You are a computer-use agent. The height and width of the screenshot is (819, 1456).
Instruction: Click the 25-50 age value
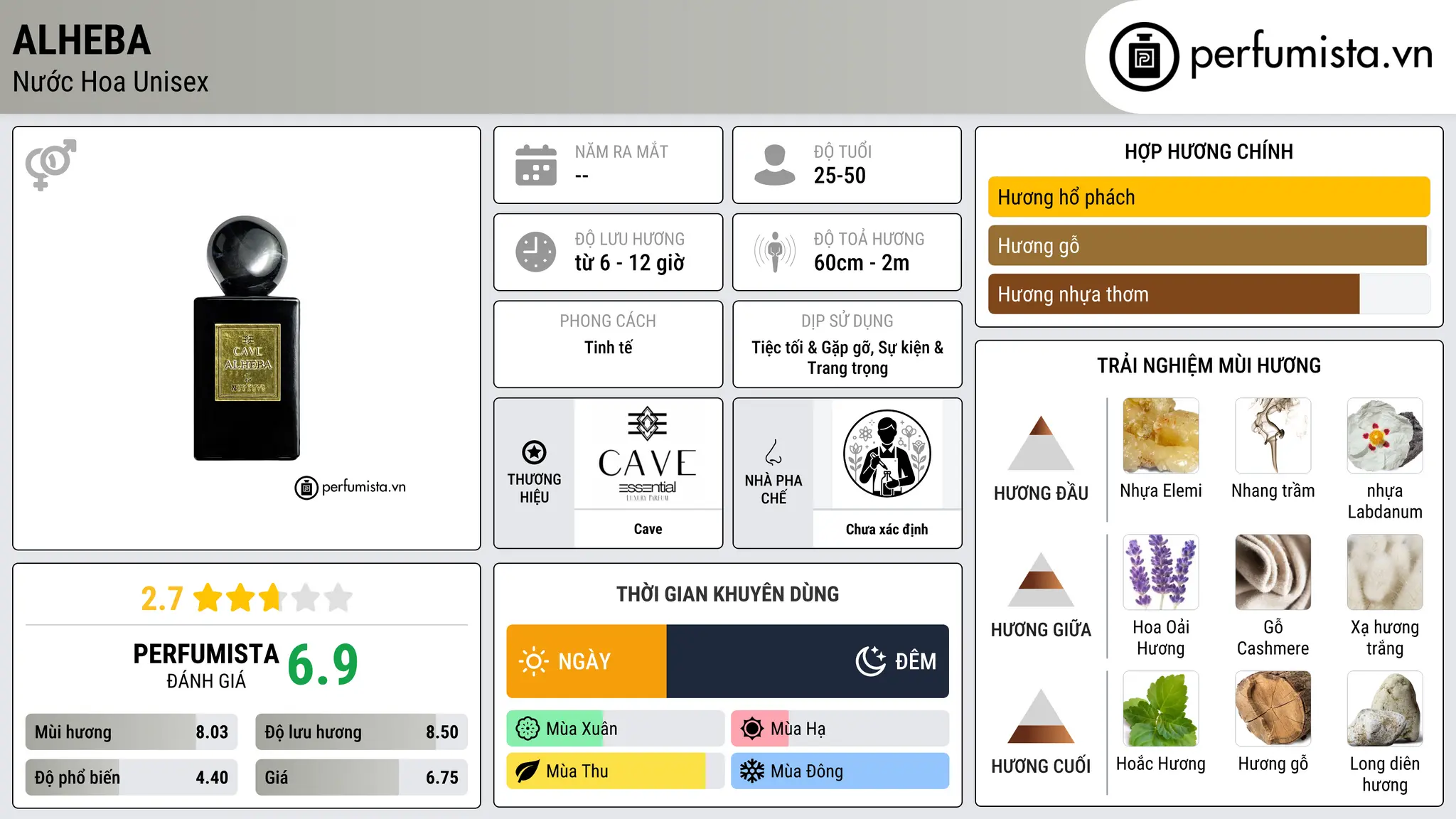click(840, 176)
